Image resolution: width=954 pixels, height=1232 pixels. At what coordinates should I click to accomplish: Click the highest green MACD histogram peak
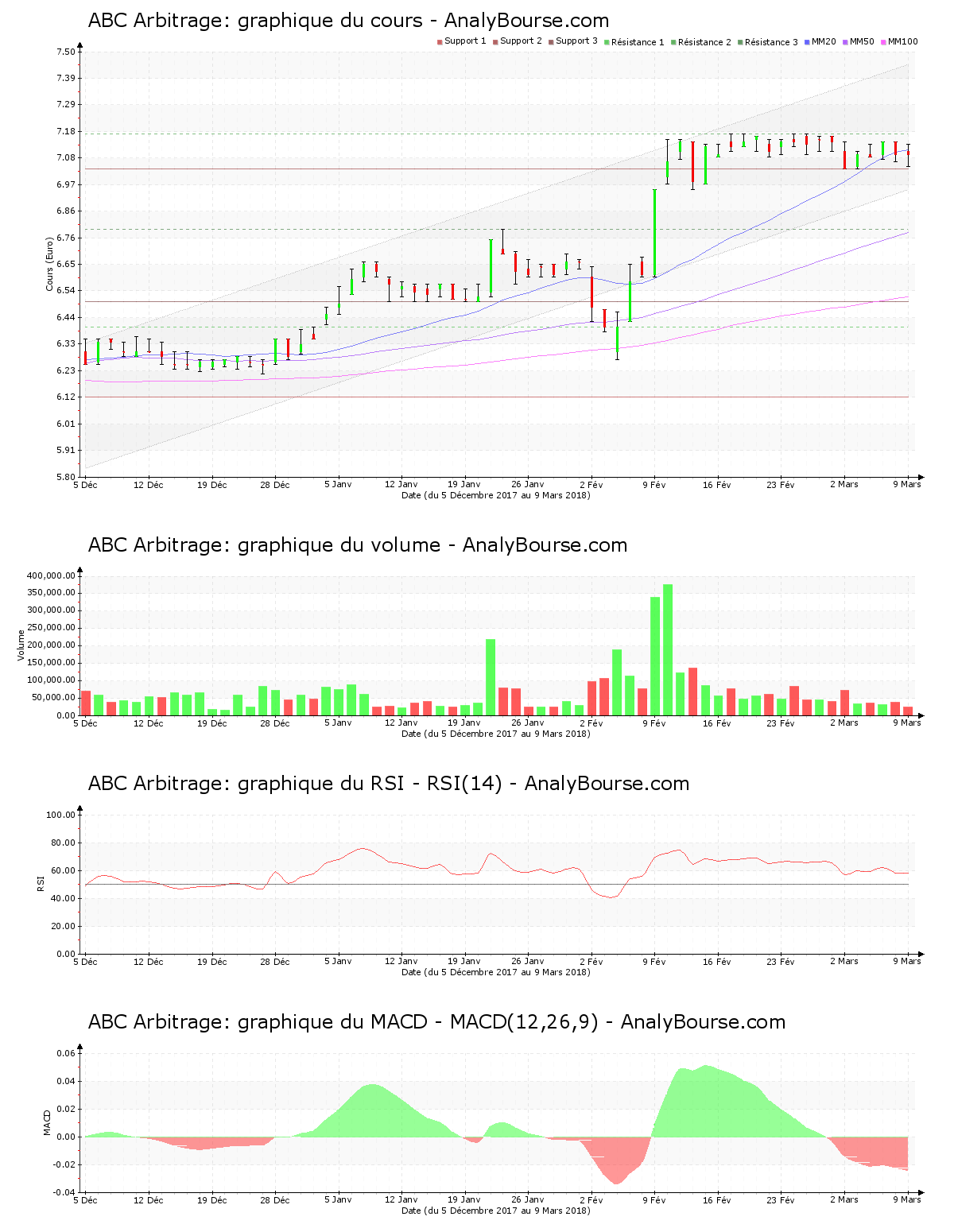[705, 1101]
